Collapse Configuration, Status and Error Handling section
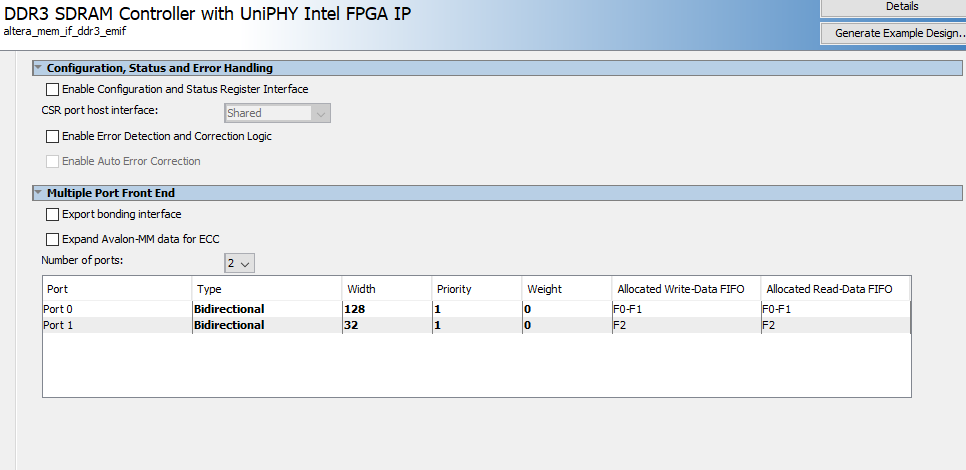 point(38,68)
